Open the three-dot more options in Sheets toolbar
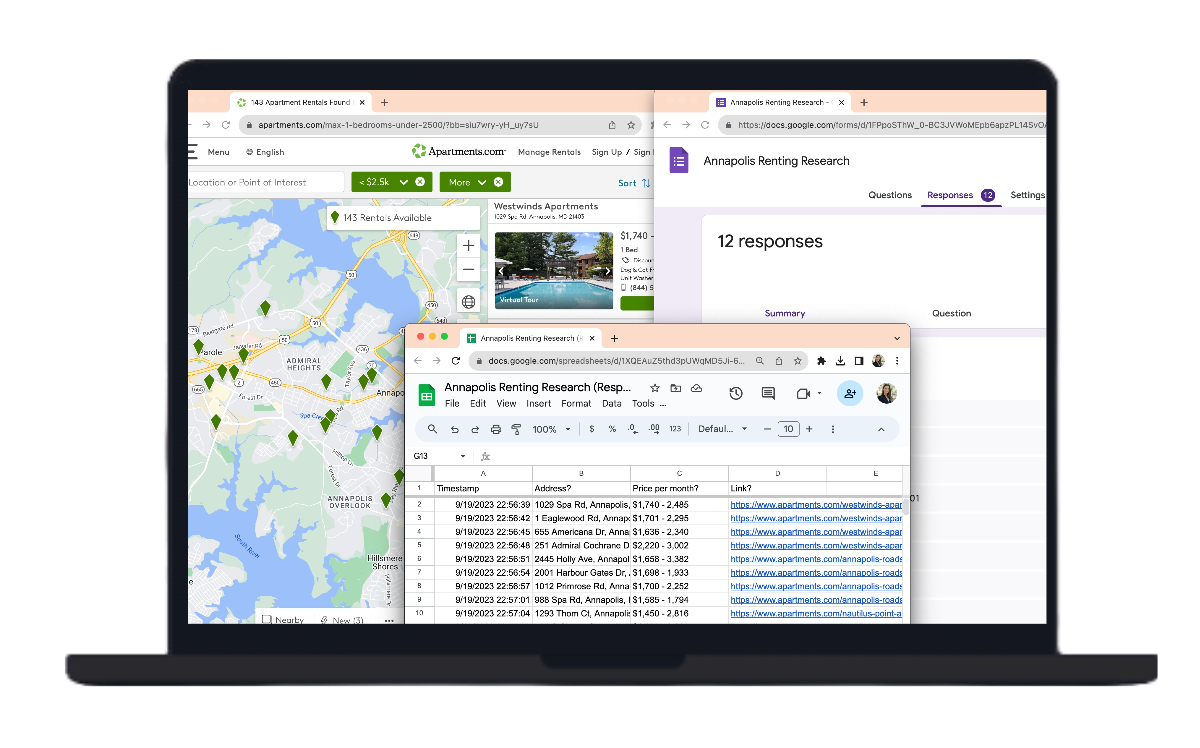 point(833,429)
